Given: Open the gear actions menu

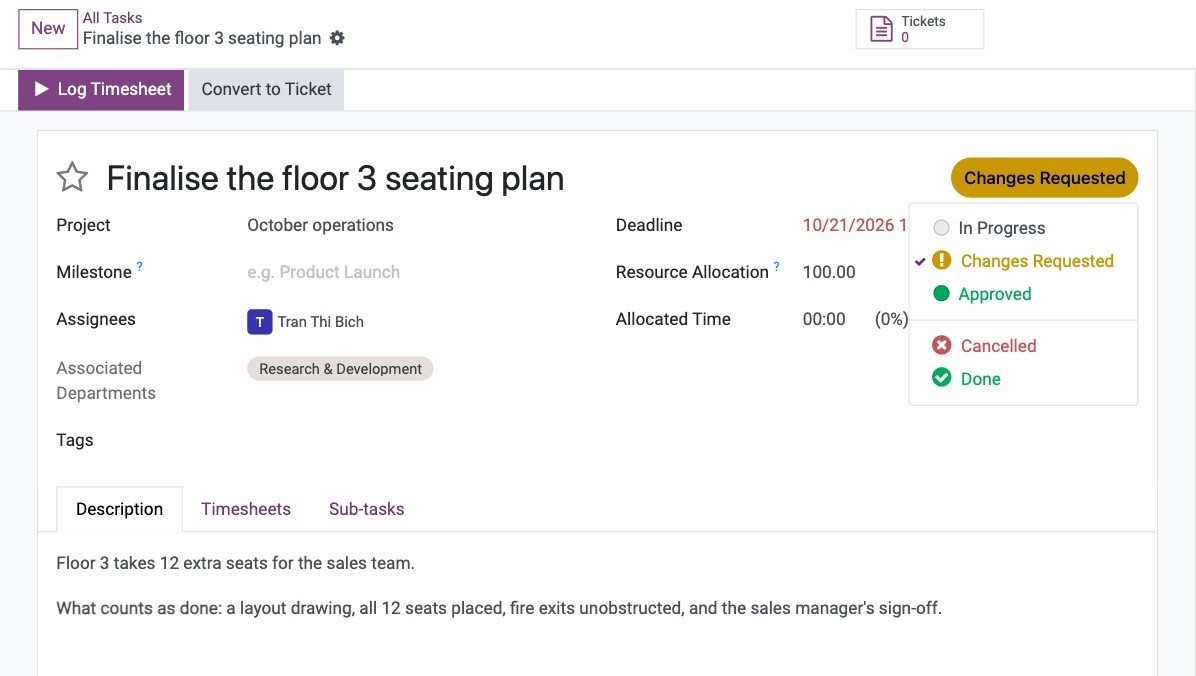Looking at the screenshot, I should coord(337,38).
